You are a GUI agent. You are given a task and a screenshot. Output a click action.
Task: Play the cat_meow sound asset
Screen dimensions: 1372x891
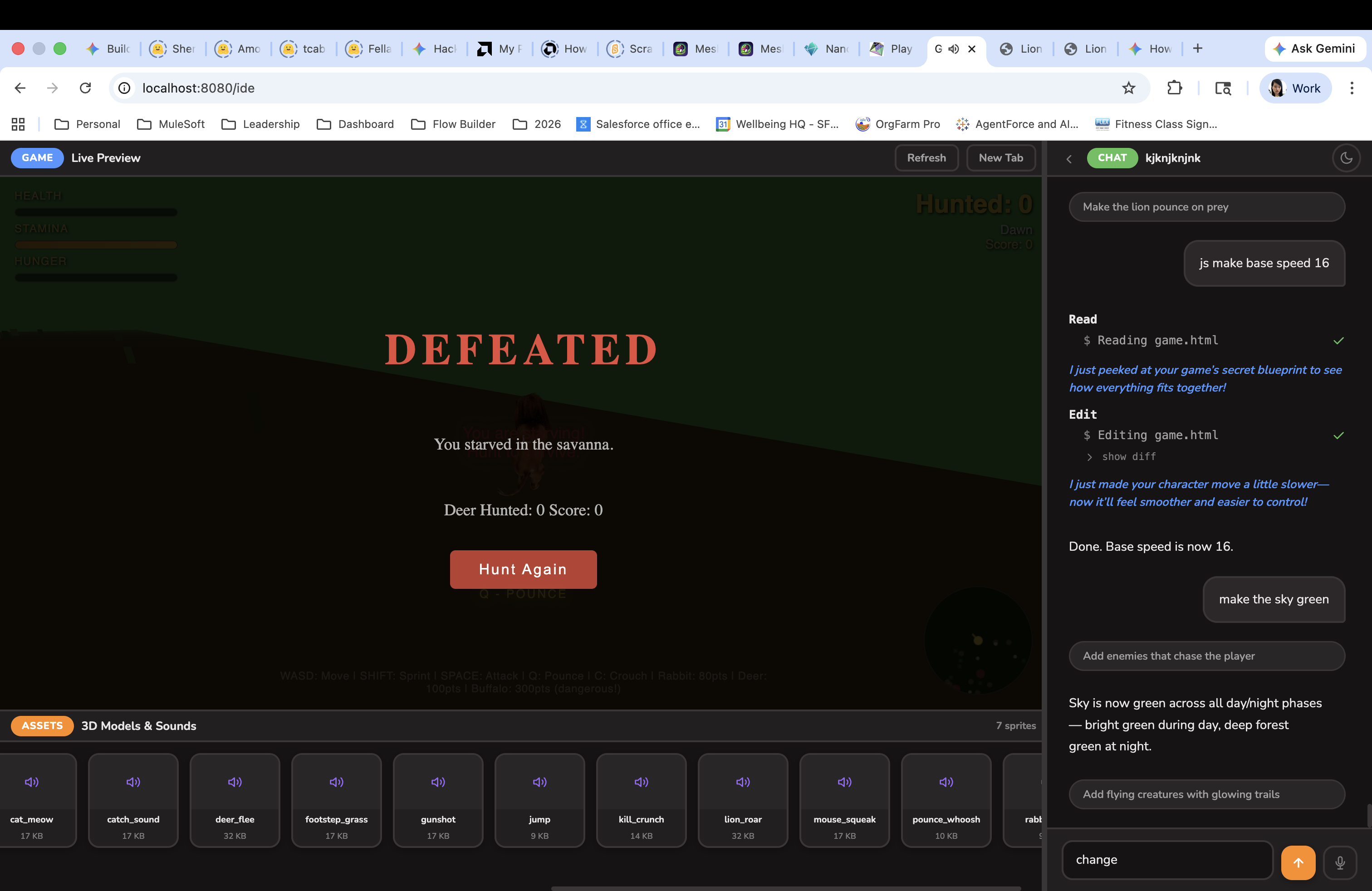32,782
